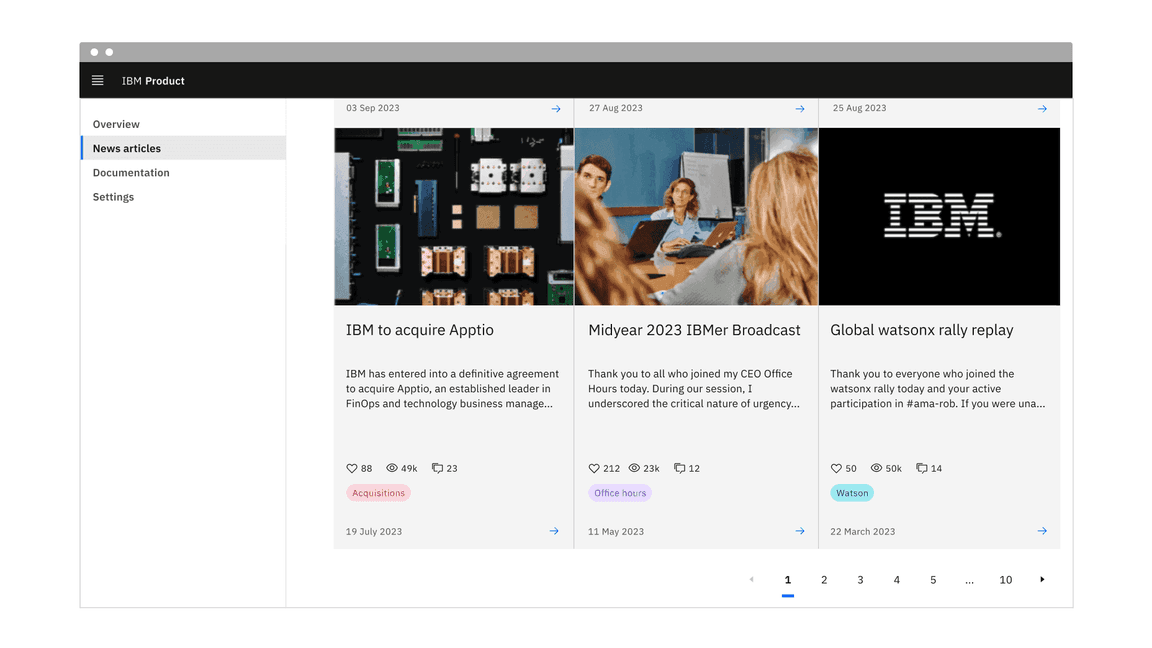Heart the Global watsonx rally replay post
The image size is (1152, 648).
(837, 467)
